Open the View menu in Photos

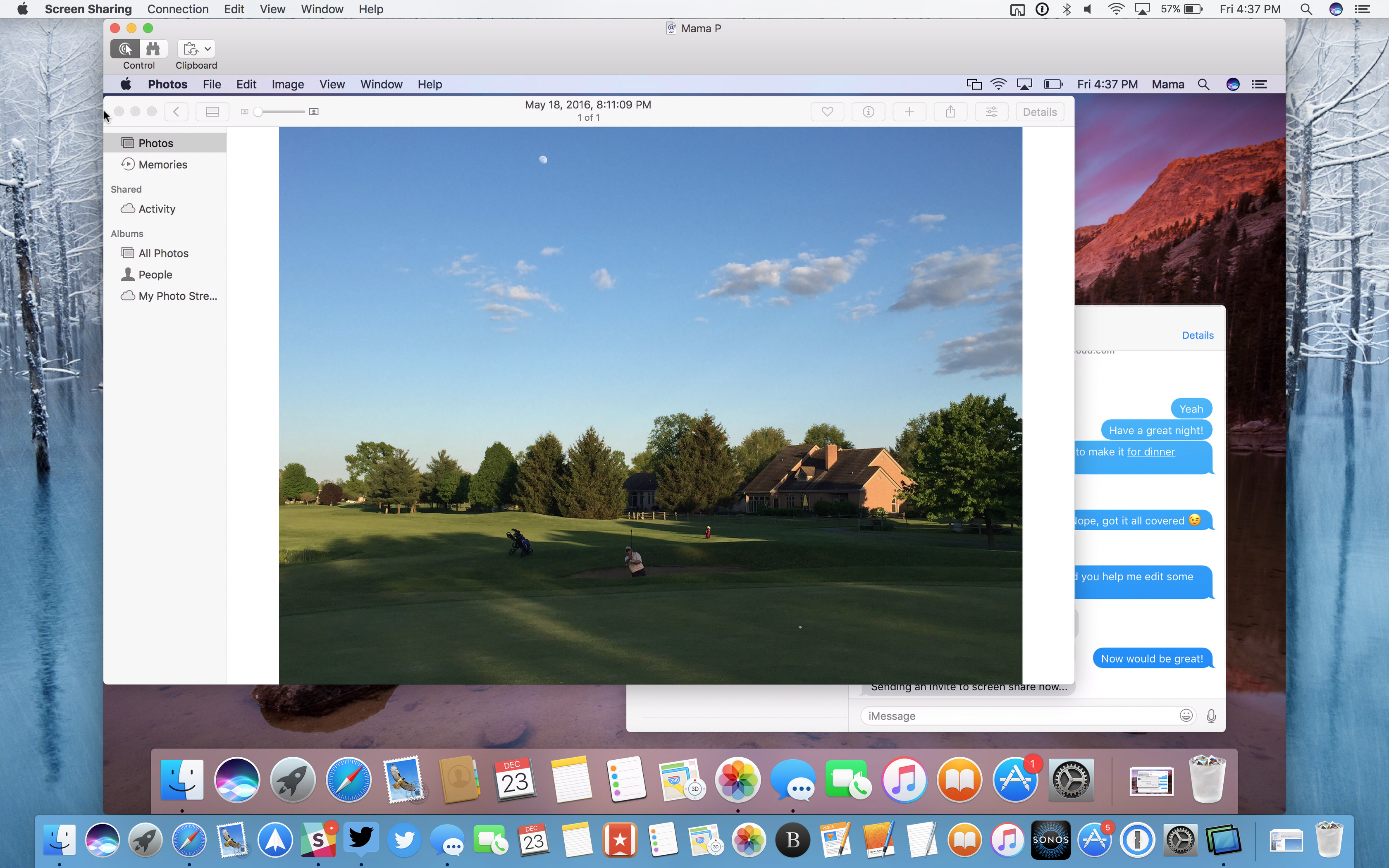click(331, 84)
